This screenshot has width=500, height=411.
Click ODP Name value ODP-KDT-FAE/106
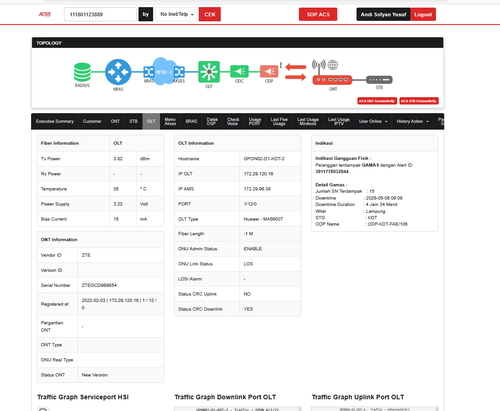(x=387, y=224)
